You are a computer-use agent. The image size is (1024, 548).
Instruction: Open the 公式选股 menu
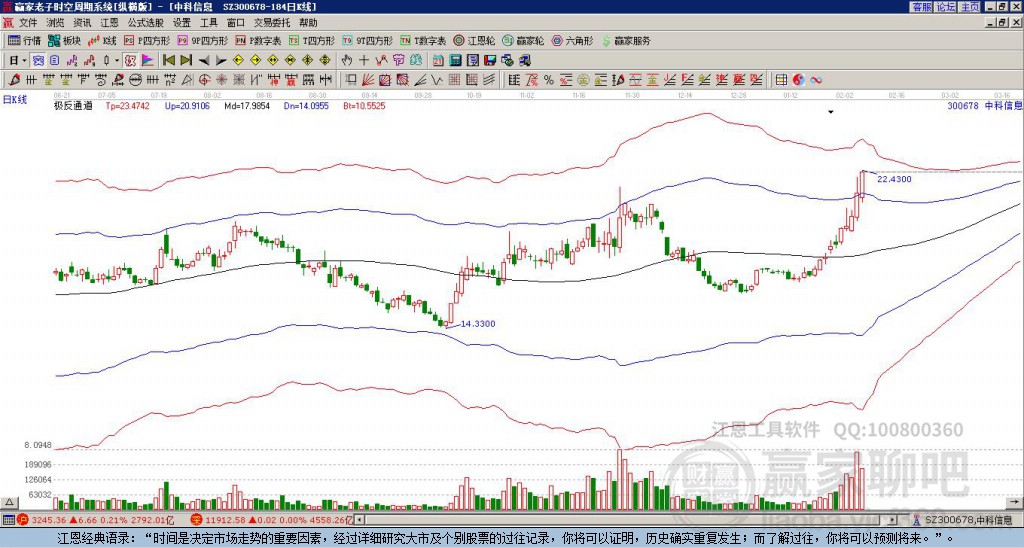(144, 22)
